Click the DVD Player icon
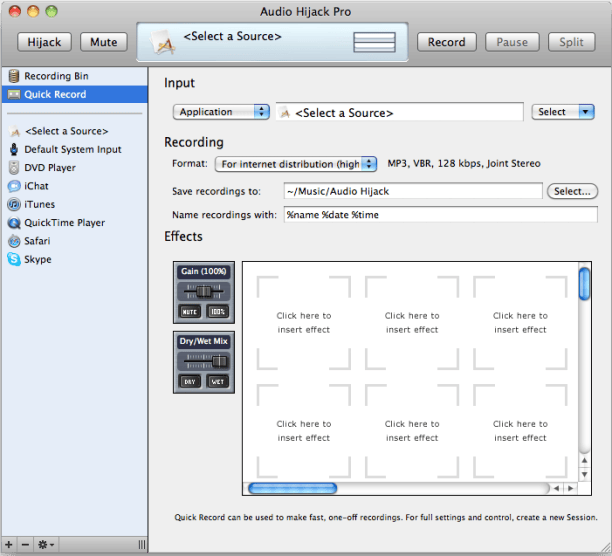This screenshot has width=612, height=556. (x=14, y=168)
